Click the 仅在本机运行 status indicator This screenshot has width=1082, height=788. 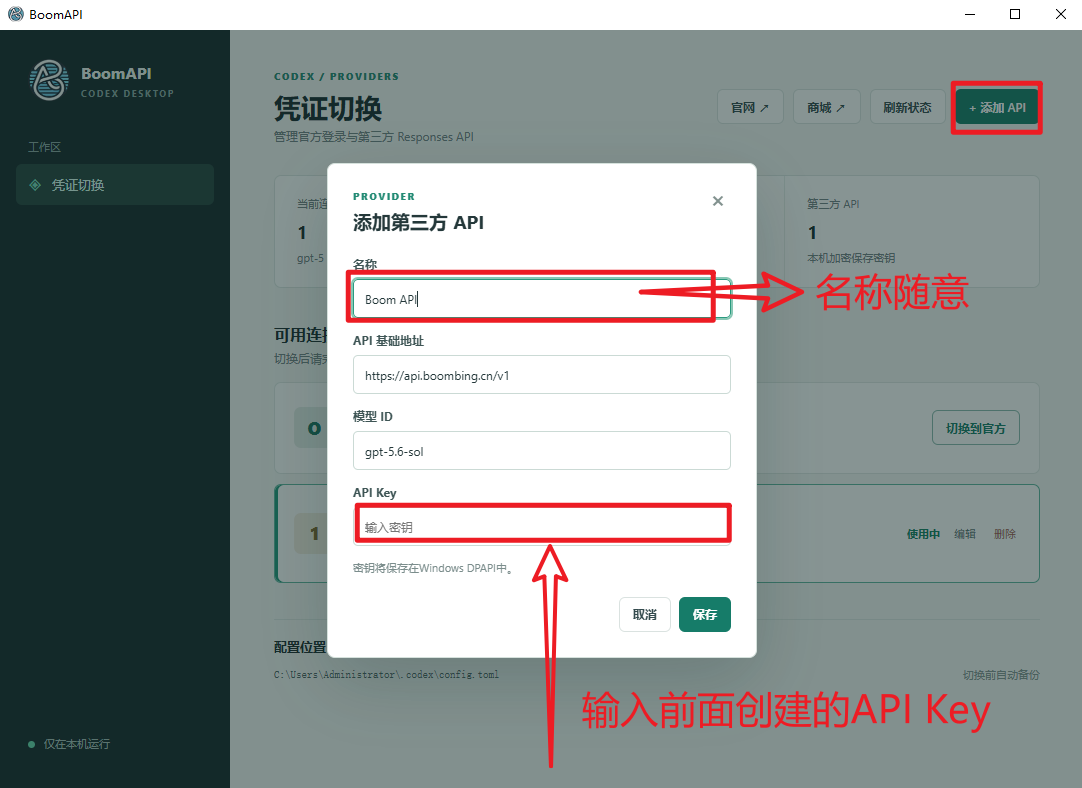pyautogui.click(x=69, y=744)
